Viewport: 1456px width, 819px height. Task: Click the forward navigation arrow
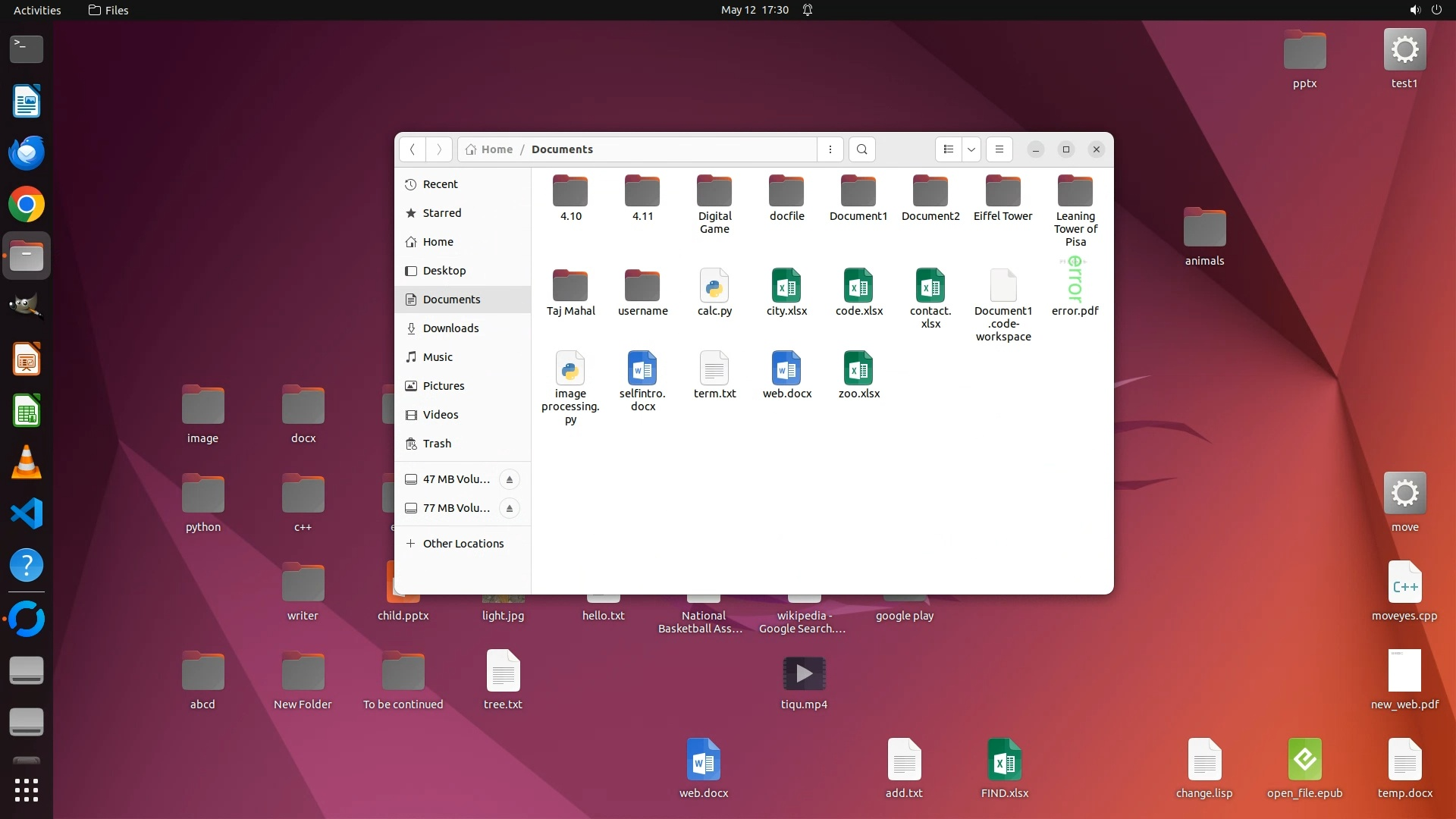tap(439, 149)
